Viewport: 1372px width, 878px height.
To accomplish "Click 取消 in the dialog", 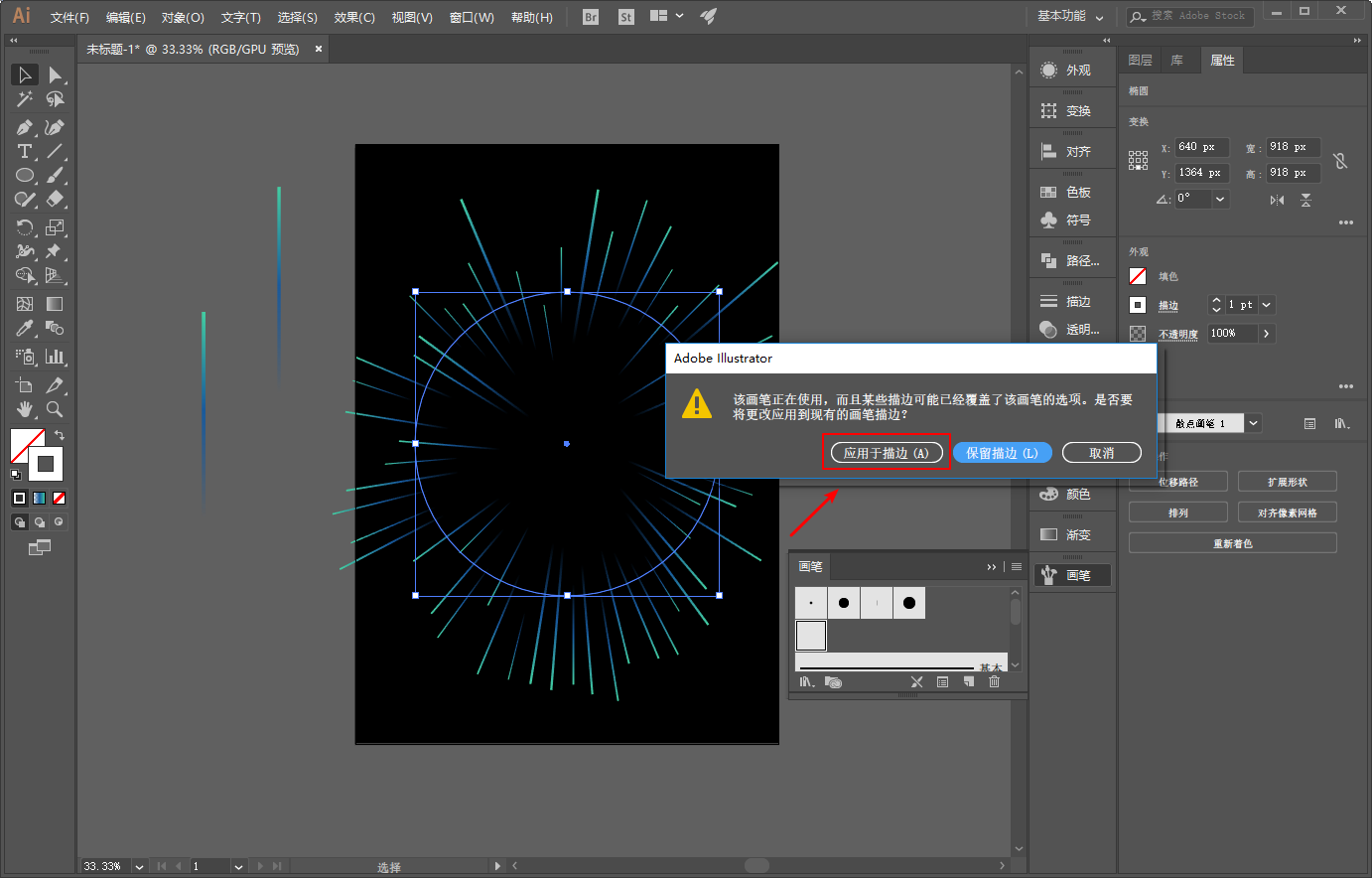I will [x=1101, y=453].
